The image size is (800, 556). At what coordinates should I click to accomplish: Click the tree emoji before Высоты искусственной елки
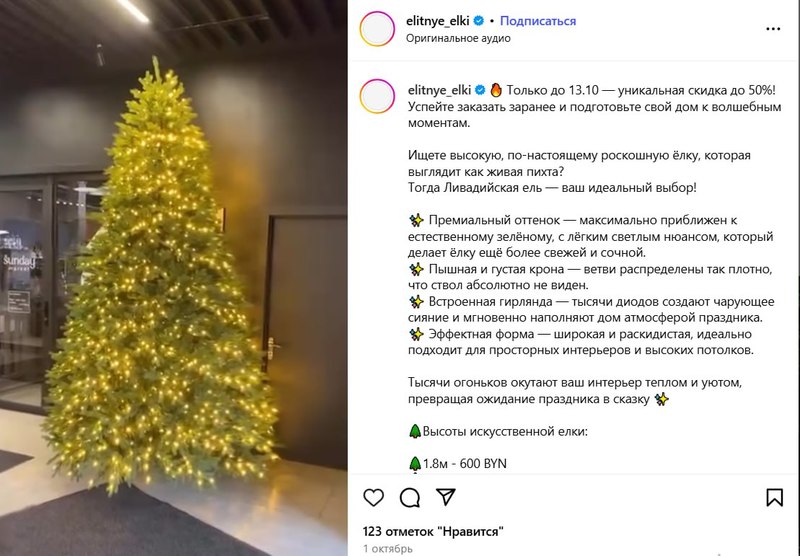415,432
